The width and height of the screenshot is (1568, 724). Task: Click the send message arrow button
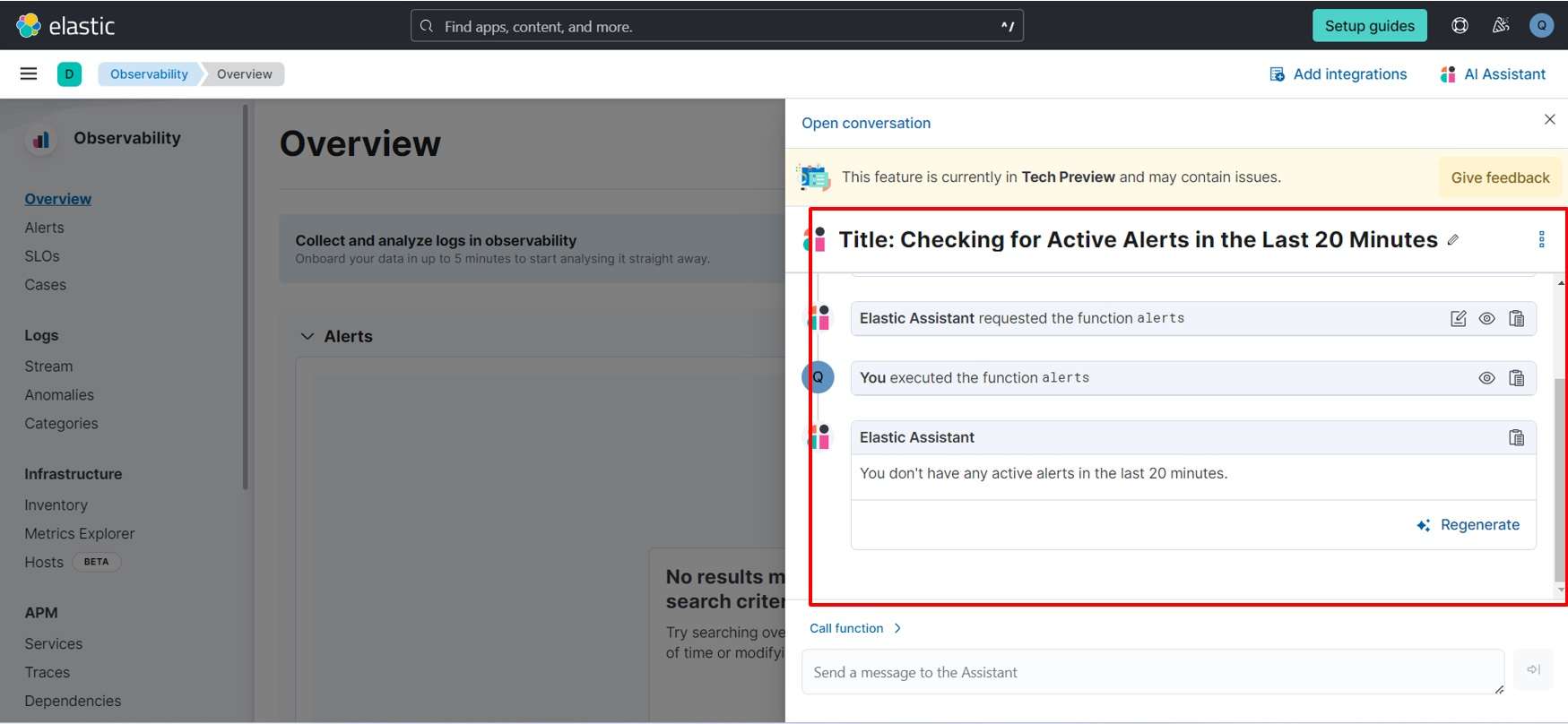1534,669
